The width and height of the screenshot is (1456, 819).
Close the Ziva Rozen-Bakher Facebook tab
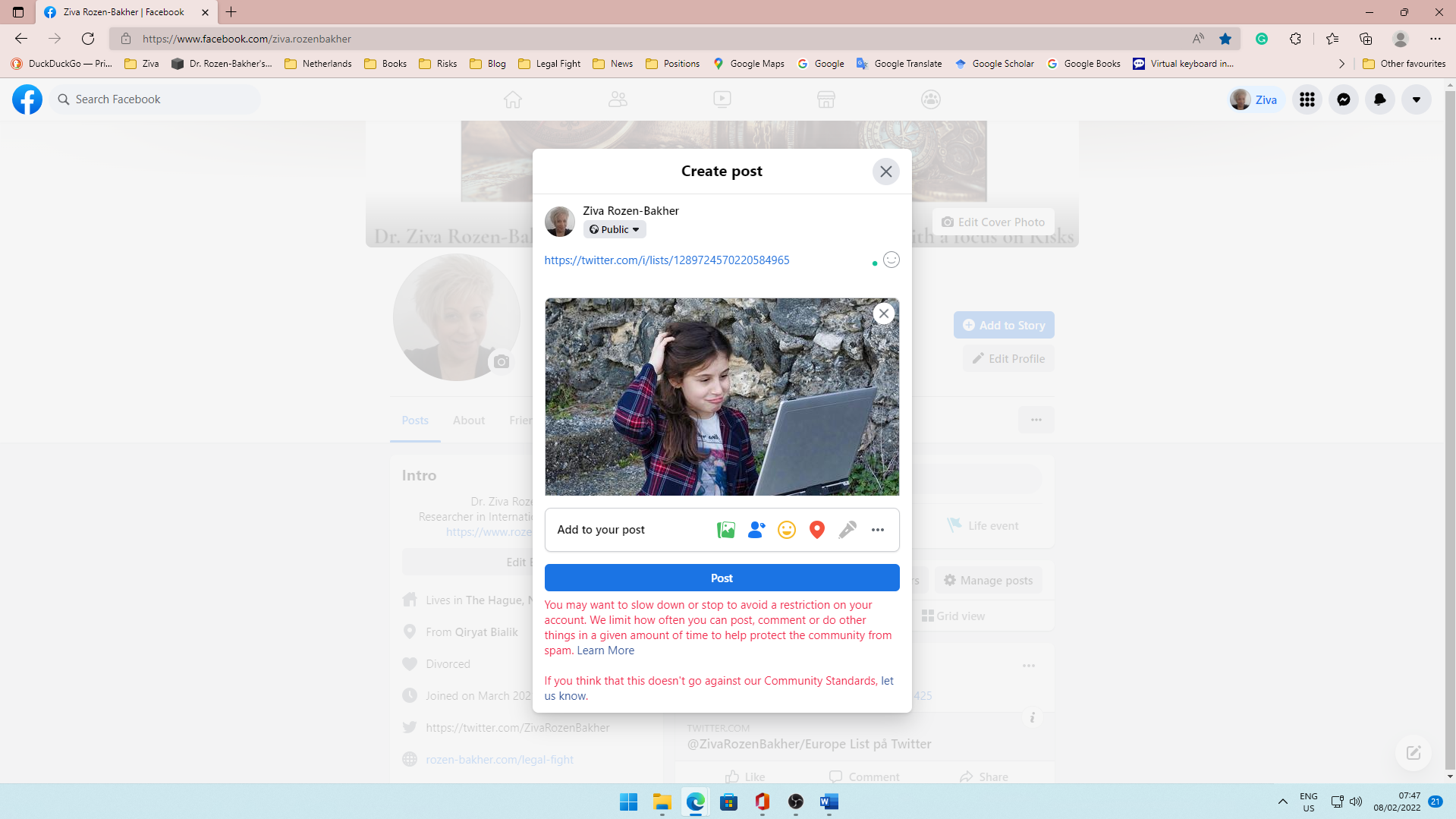click(x=205, y=12)
